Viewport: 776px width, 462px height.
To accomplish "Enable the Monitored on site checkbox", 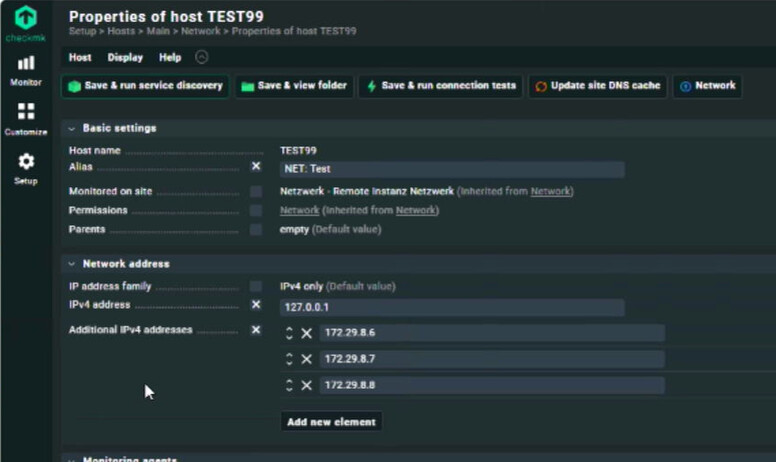I will click(256, 191).
